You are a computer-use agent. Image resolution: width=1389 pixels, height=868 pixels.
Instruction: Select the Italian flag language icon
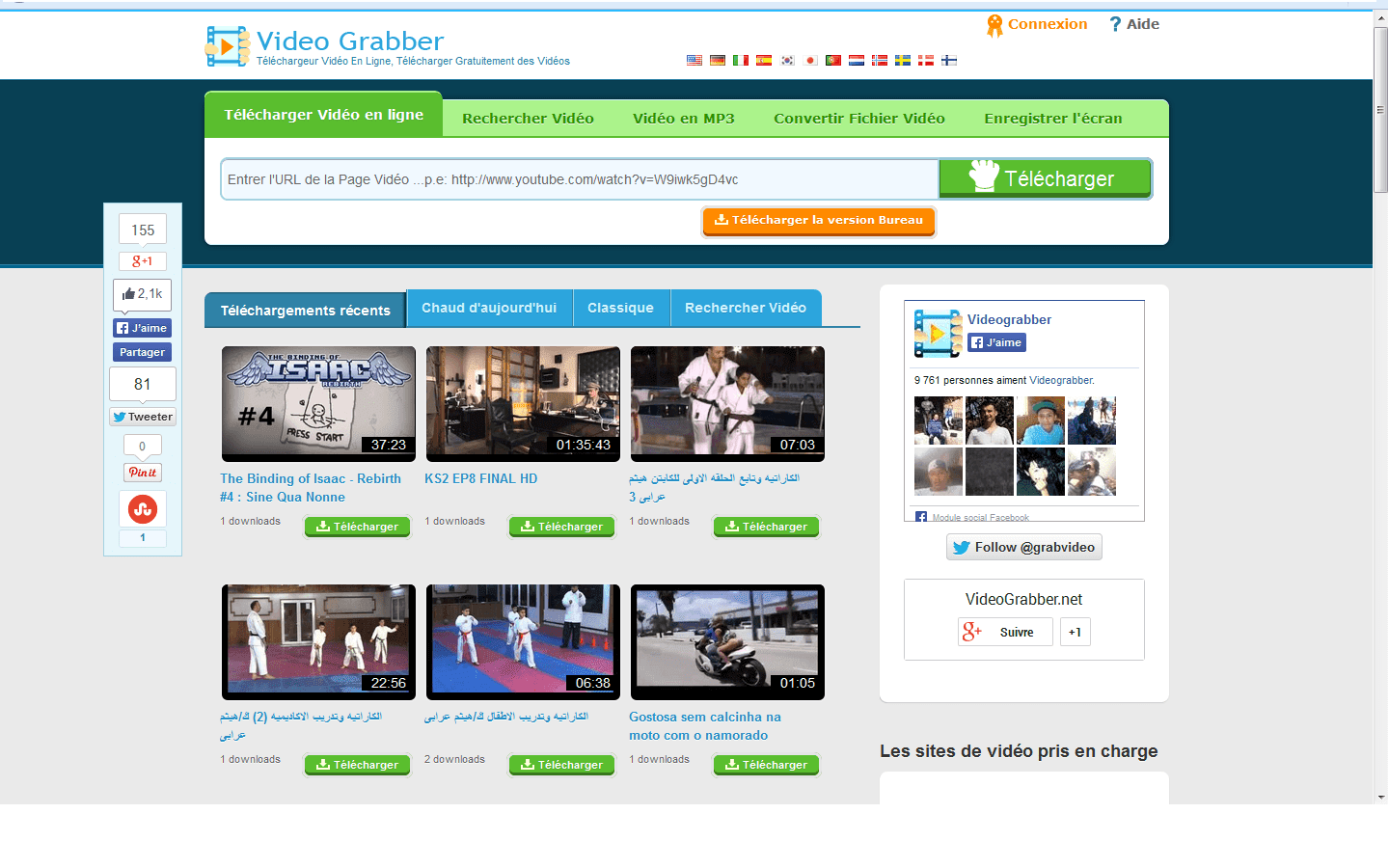741,60
